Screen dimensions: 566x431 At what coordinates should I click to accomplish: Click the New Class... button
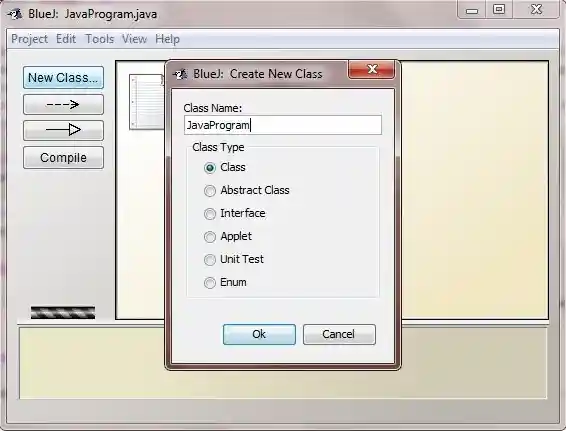[63, 78]
